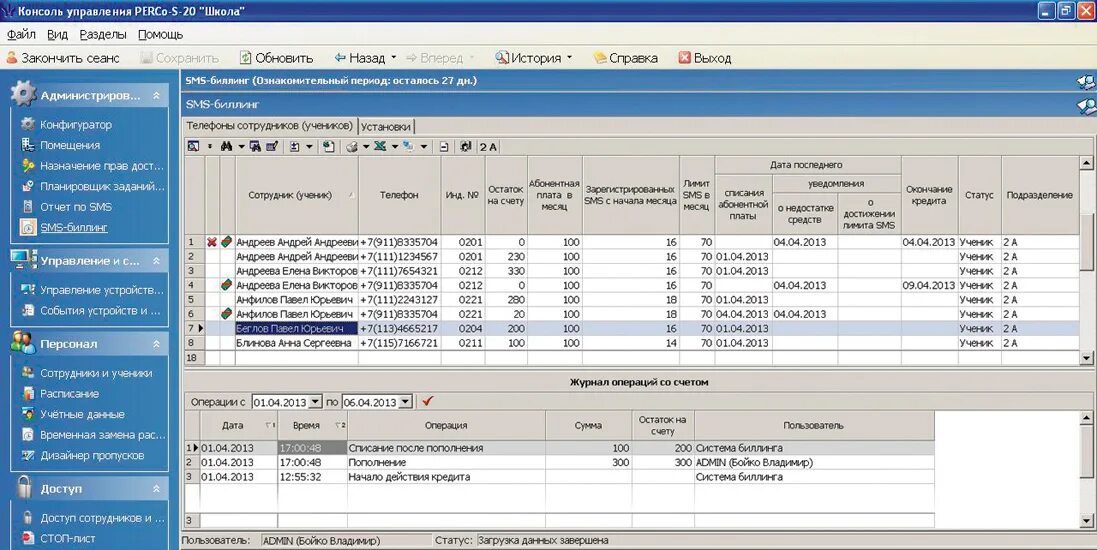
Task: Open the Разделы menu
Action: click(103, 34)
